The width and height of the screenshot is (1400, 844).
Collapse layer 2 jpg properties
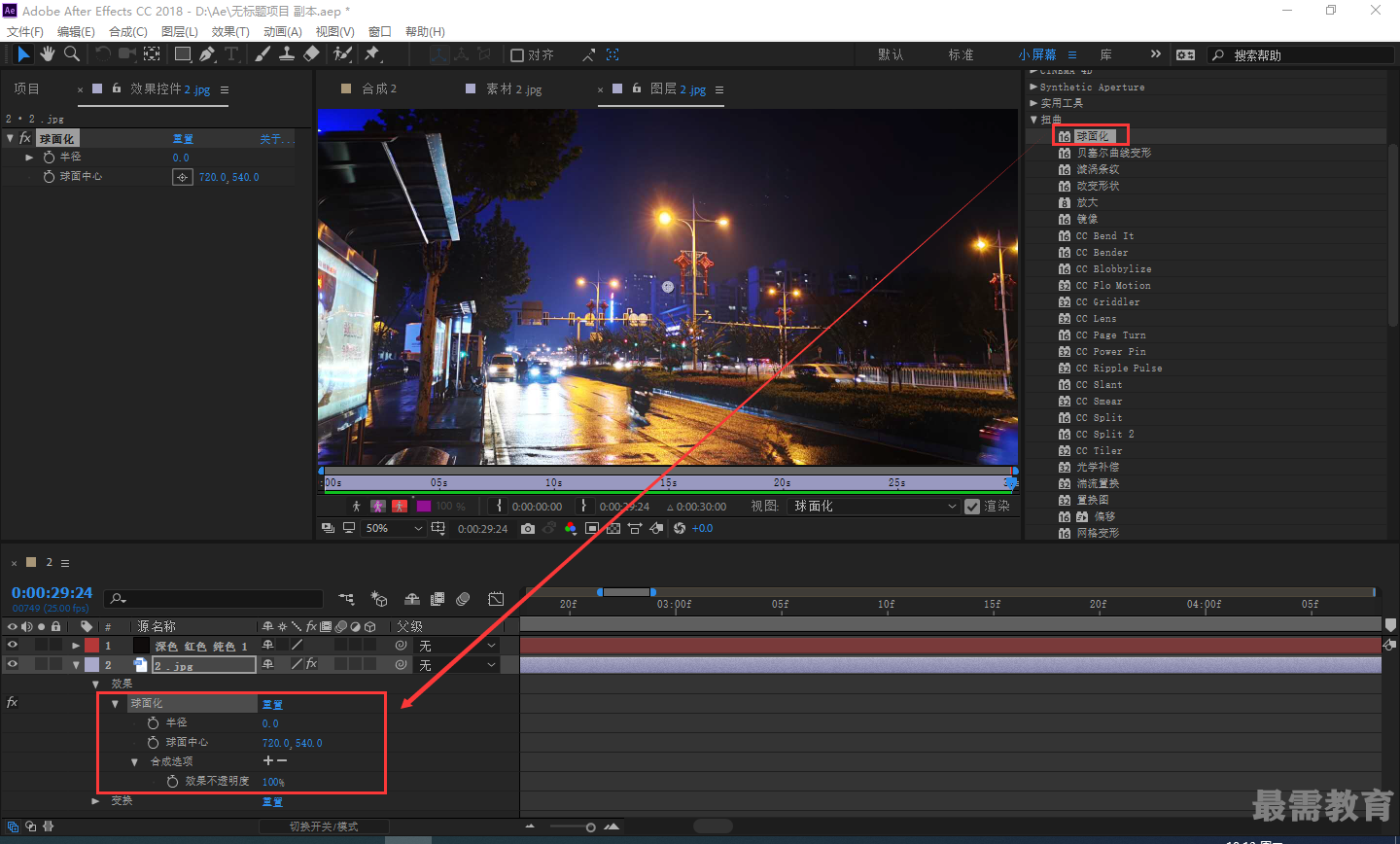pyautogui.click(x=76, y=665)
